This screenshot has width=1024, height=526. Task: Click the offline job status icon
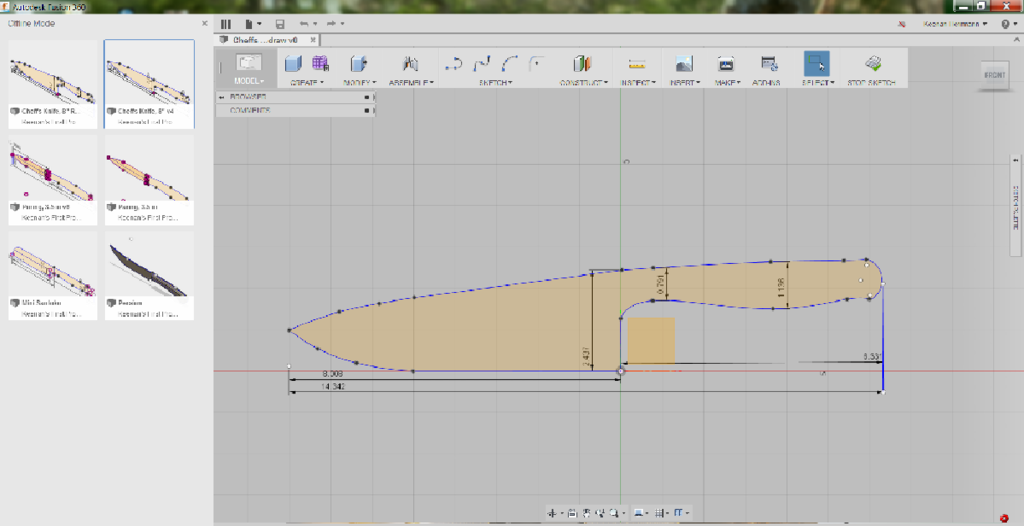pyautogui.click(x=903, y=24)
